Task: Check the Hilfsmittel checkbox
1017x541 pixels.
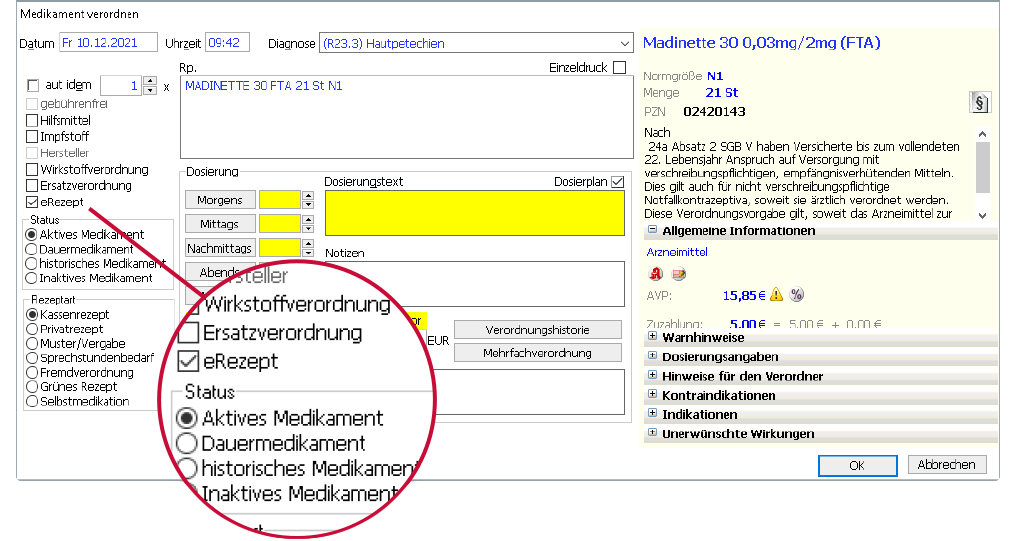Action: 32,121
